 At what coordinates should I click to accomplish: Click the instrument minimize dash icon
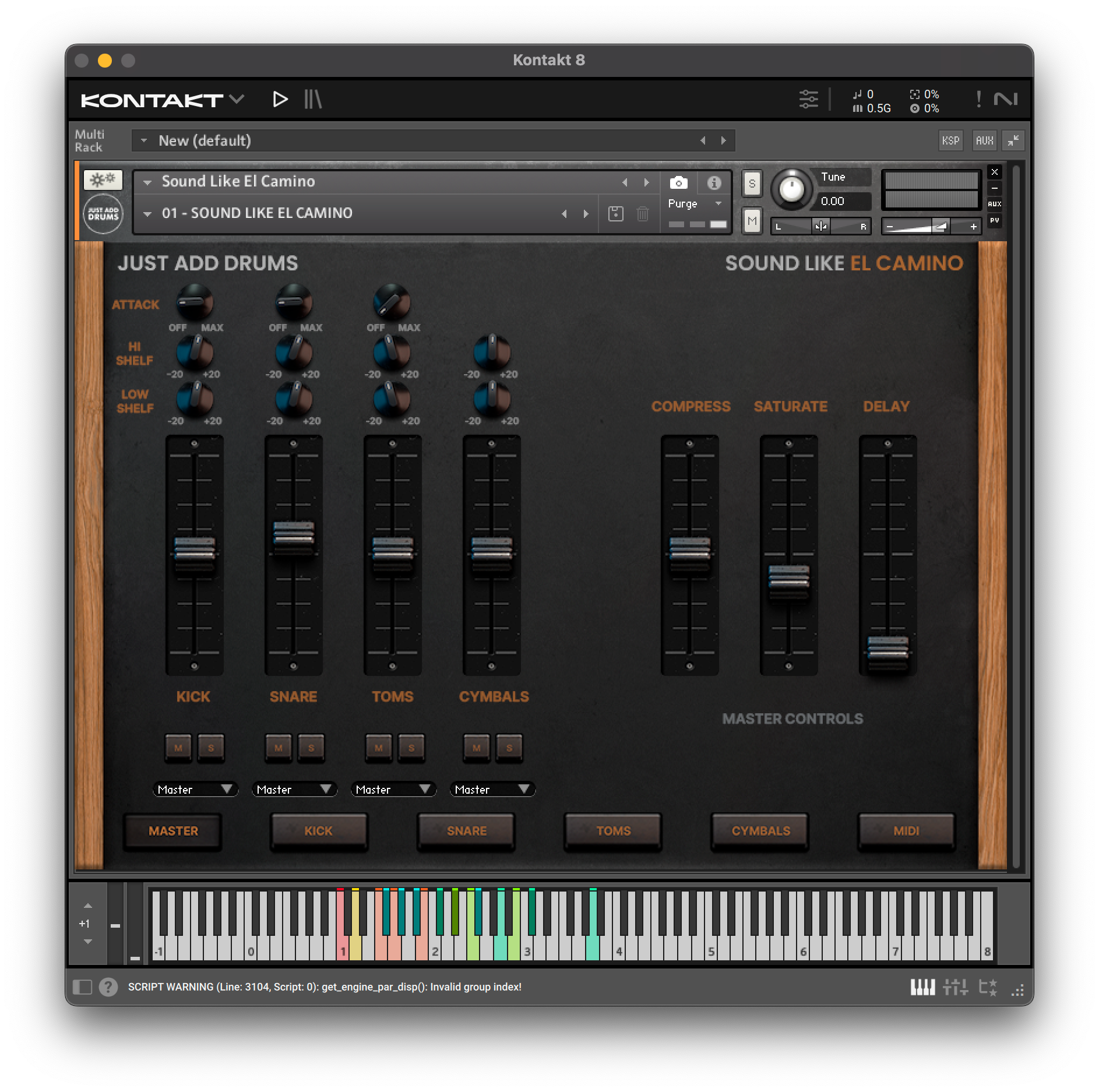click(x=995, y=188)
